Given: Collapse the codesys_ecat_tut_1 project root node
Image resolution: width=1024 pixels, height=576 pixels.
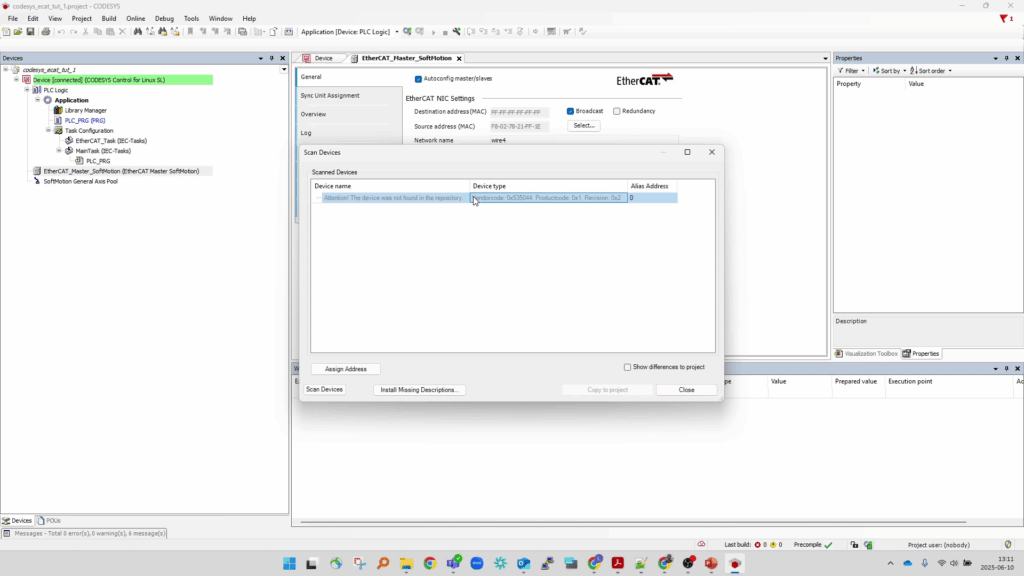Looking at the screenshot, I should pos(6,69).
